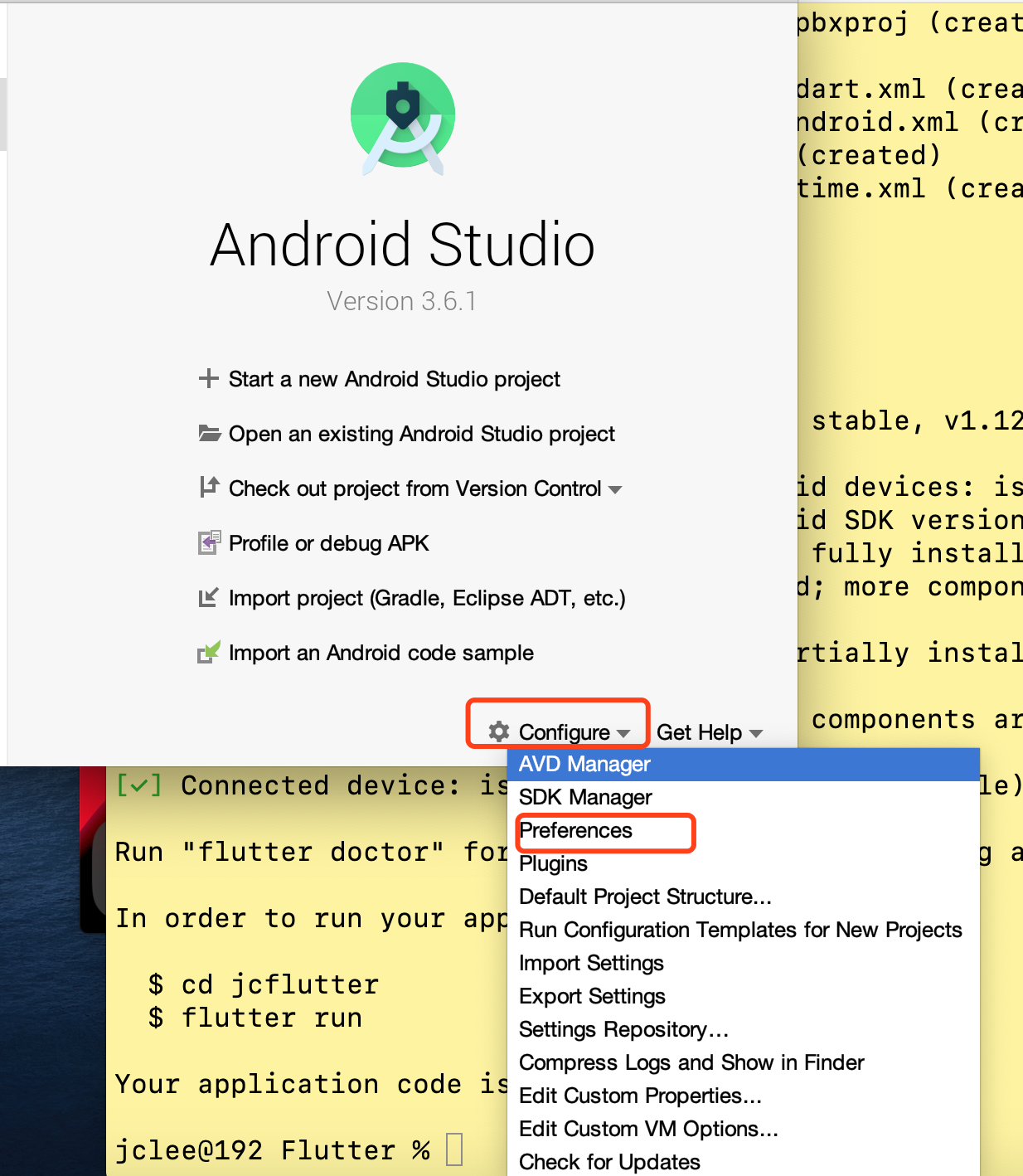This screenshot has width=1023, height=1176.
Task: Click the 'Android Studio' title text
Action: (403, 245)
